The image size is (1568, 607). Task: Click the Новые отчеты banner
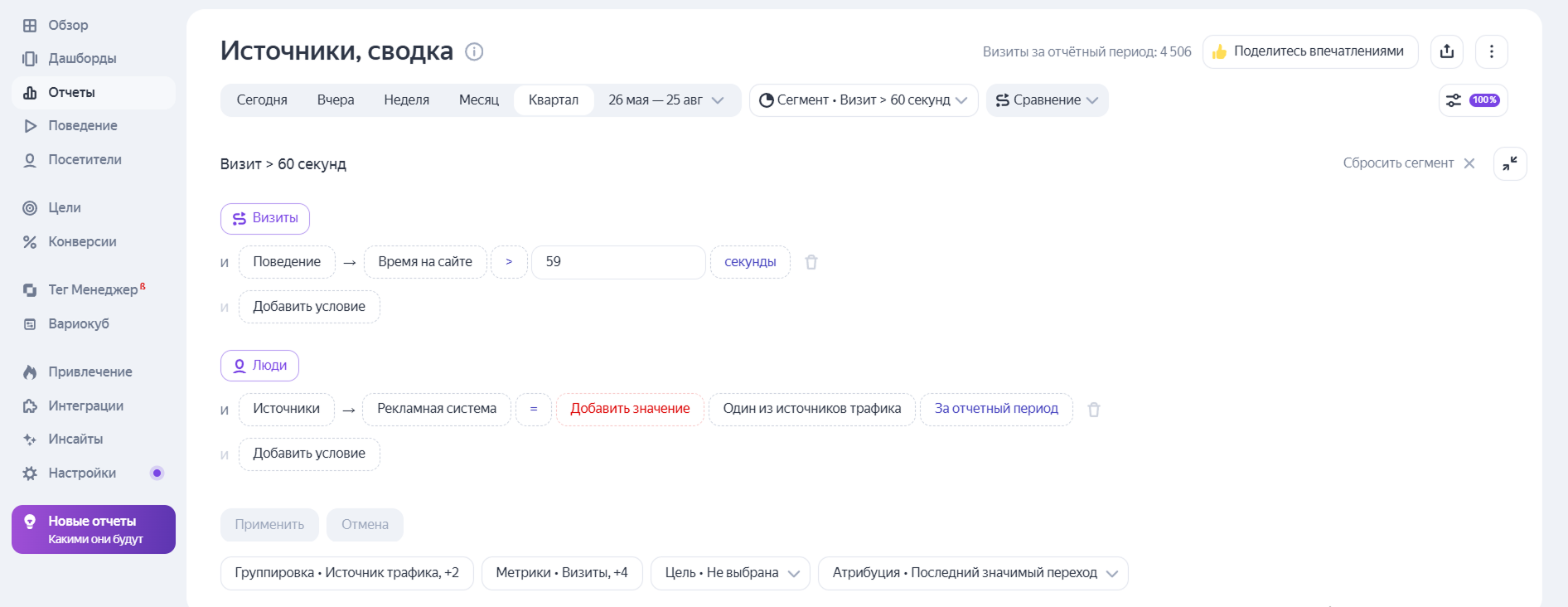point(94,529)
